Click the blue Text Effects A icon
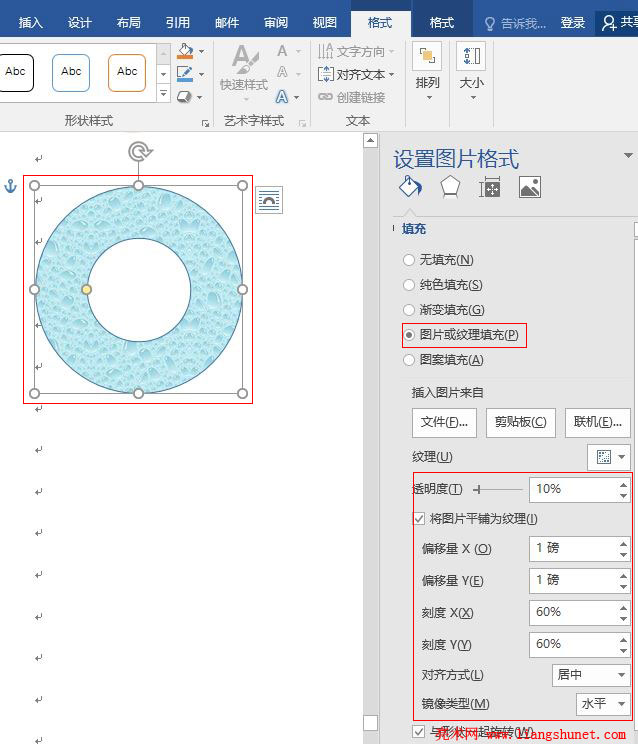Image resolution: width=638 pixels, height=744 pixels. [282, 97]
